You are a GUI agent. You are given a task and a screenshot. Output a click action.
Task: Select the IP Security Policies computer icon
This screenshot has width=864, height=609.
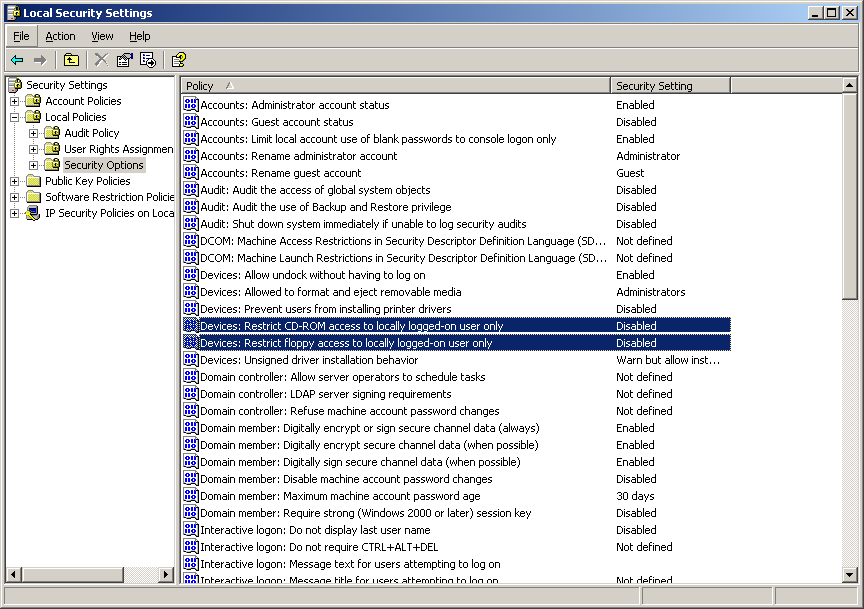[33, 213]
